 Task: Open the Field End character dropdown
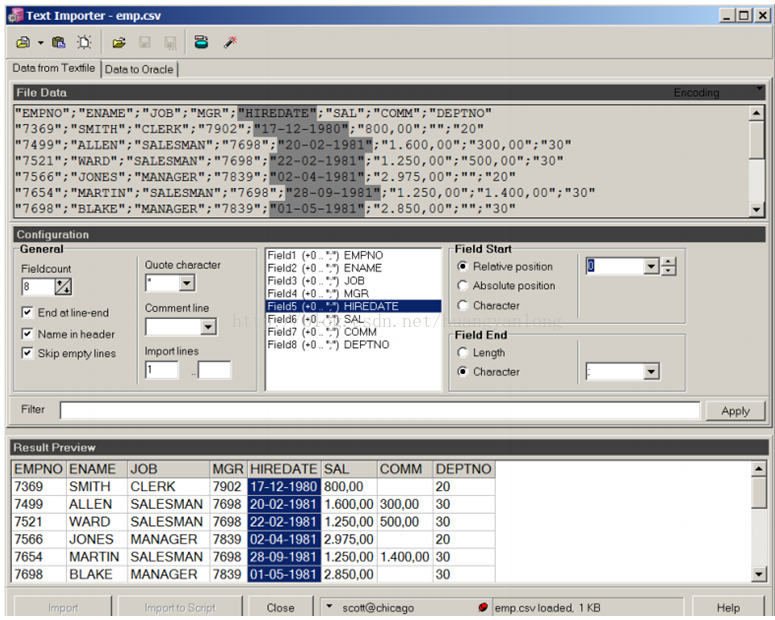click(x=651, y=371)
